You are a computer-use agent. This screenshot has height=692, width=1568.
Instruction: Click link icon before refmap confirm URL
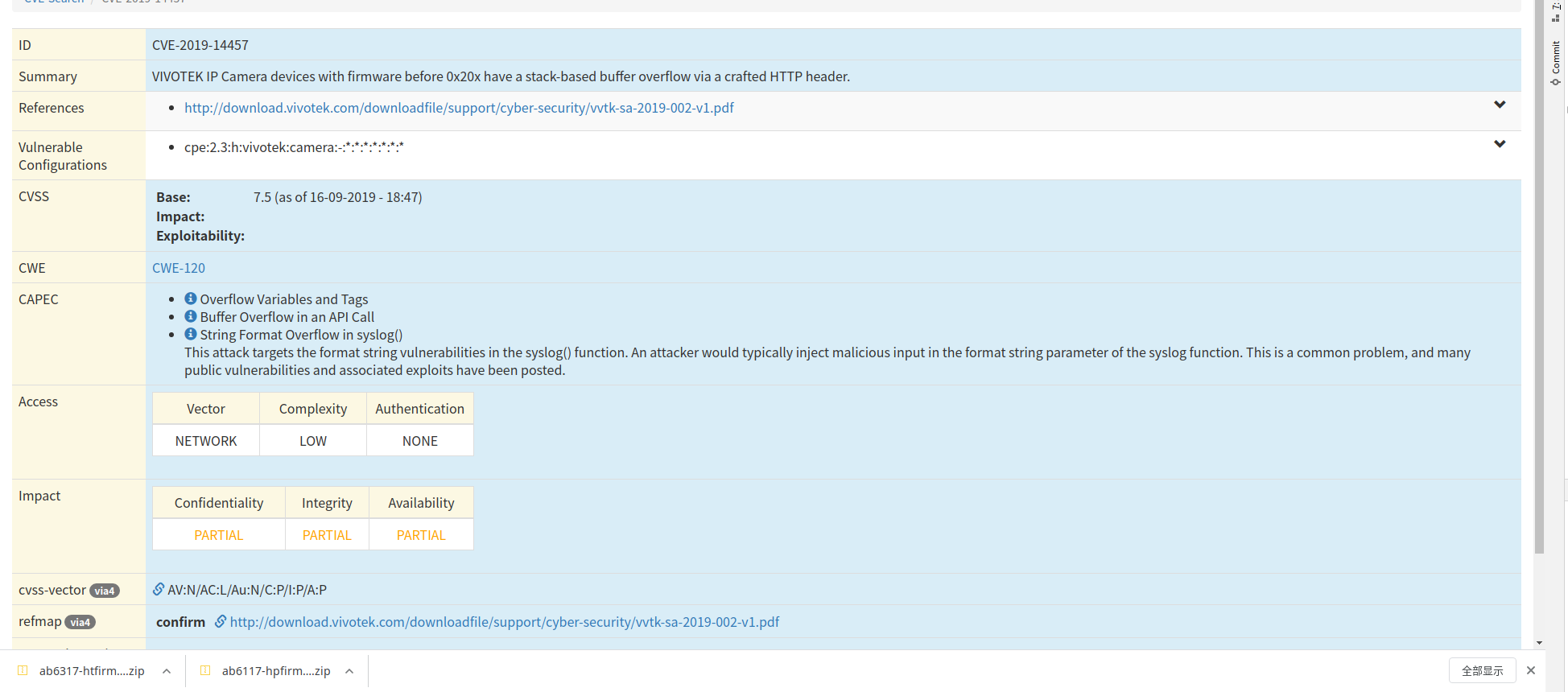[221, 622]
